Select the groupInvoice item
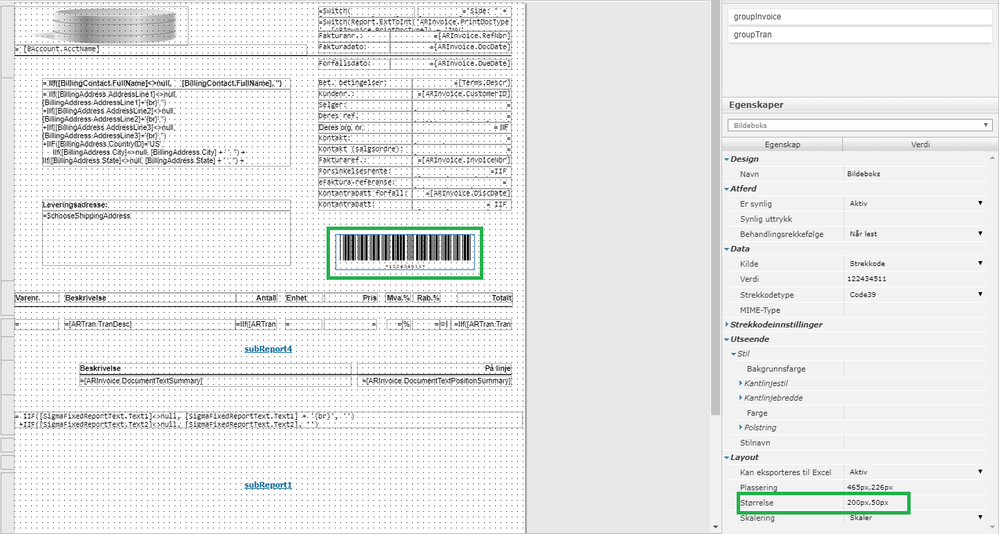999x534 pixels. 859,17
